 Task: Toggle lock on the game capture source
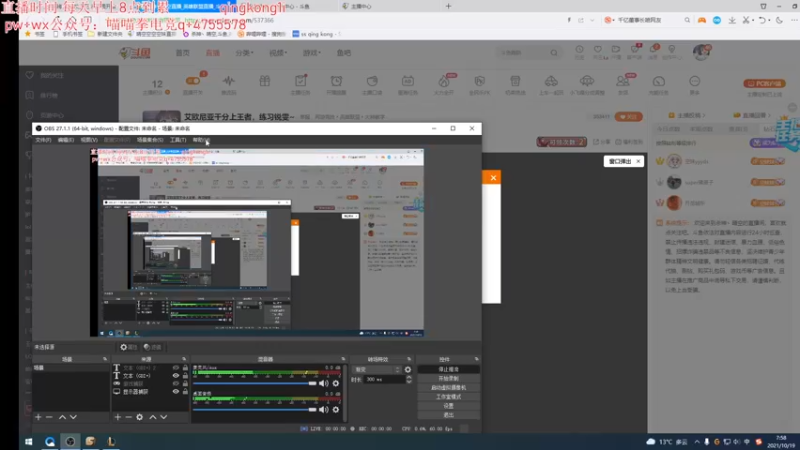185,384
